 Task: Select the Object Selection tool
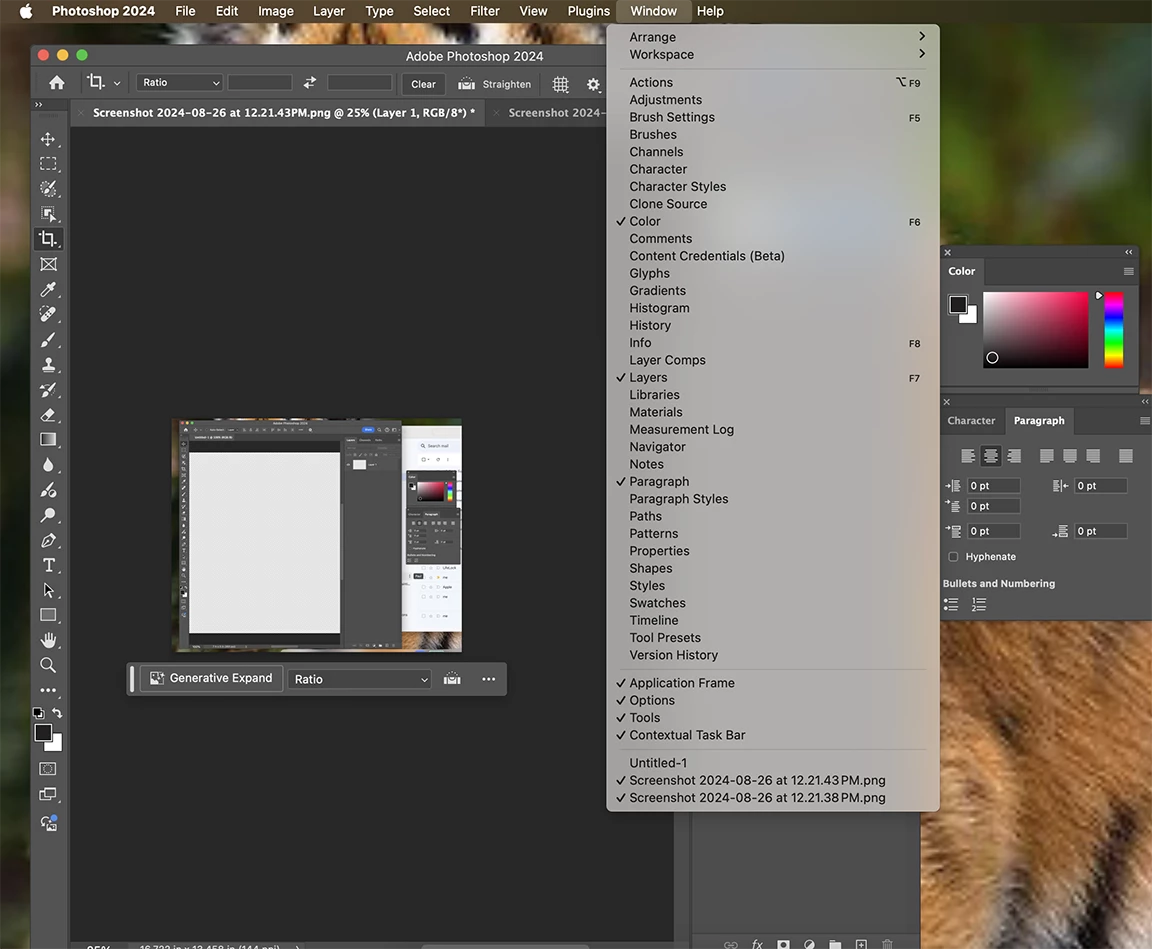coord(48,214)
